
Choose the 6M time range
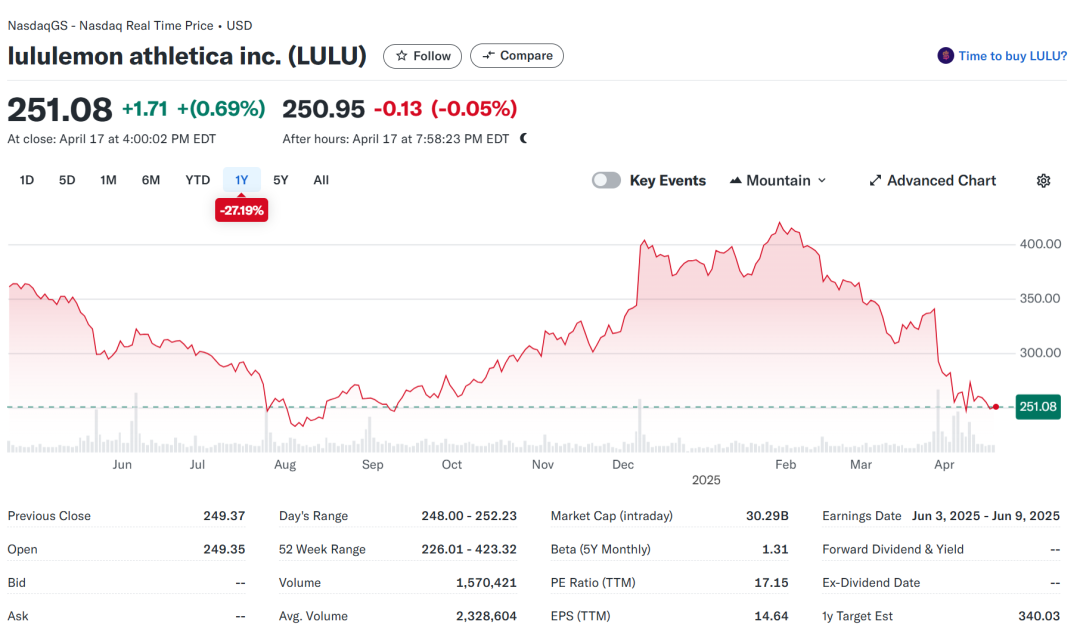point(151,180)
